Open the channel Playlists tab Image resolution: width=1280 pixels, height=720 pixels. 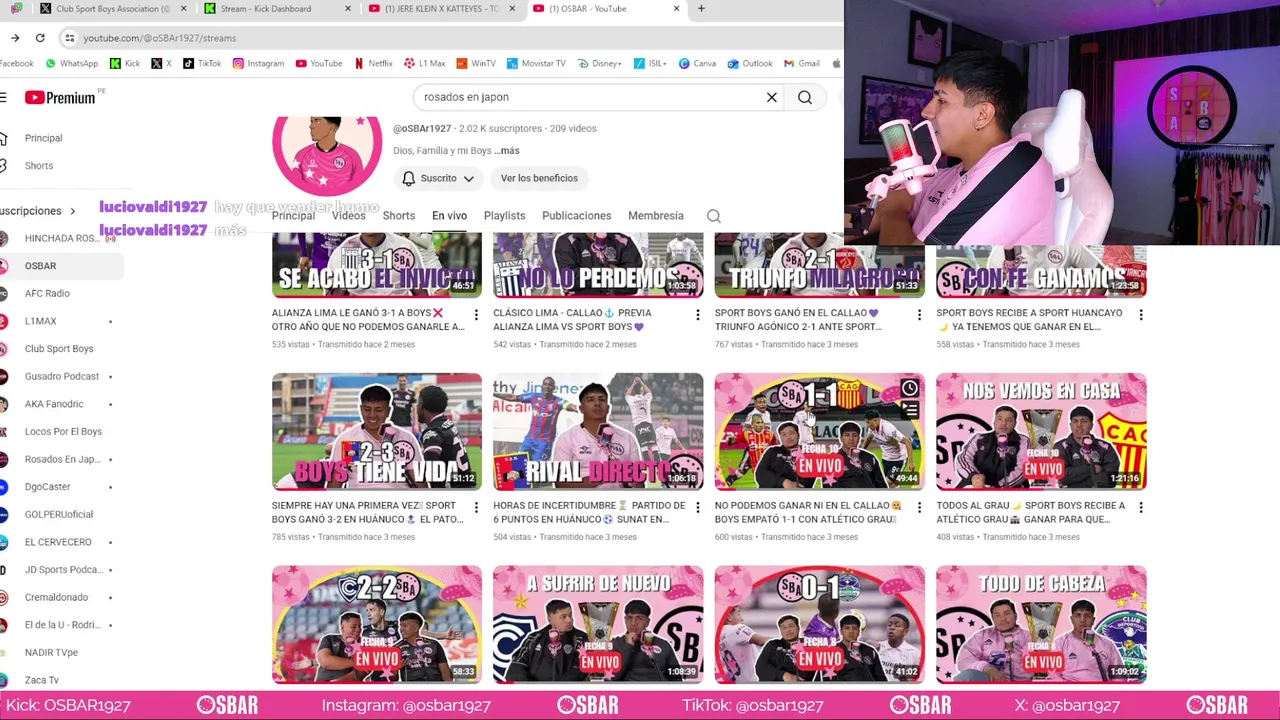tap(504, 216)
